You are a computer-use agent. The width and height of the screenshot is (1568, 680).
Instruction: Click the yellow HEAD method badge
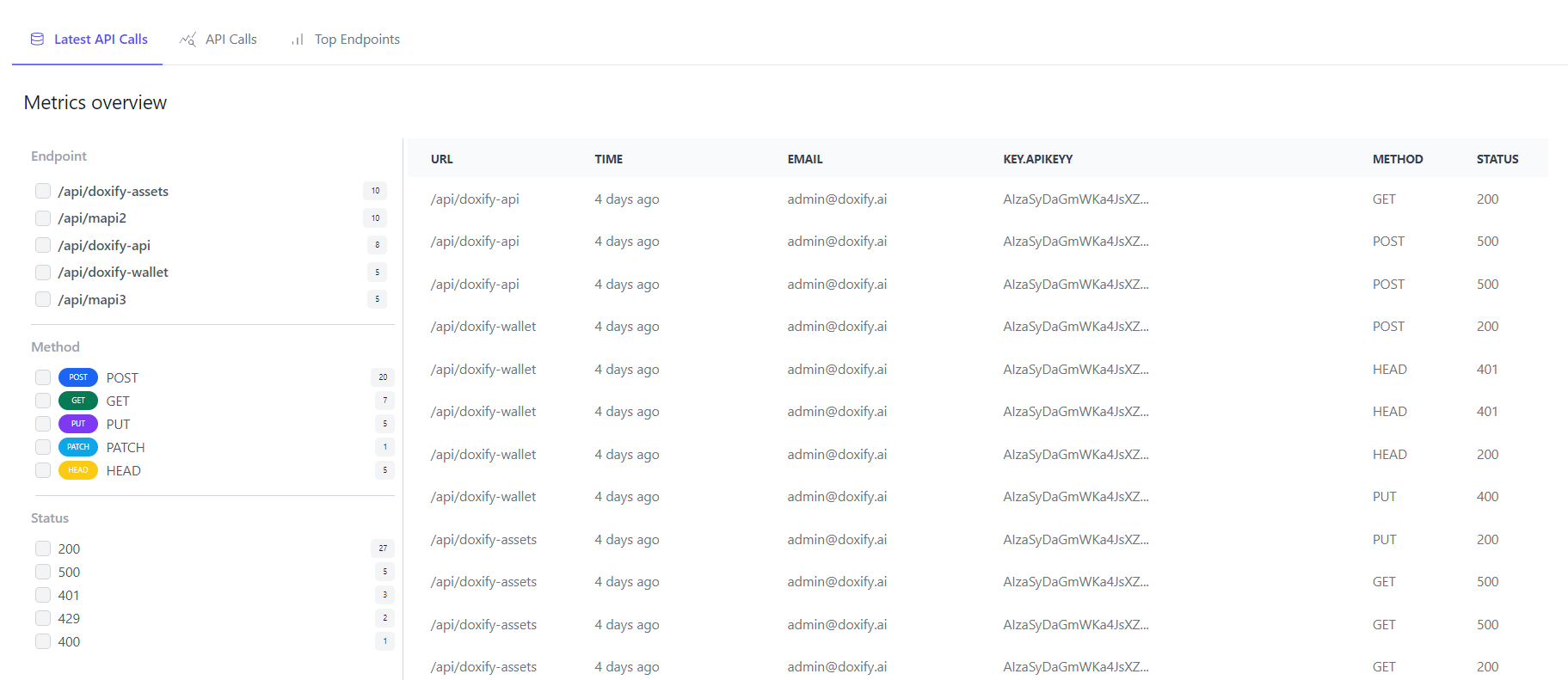[x=78, y=470]
